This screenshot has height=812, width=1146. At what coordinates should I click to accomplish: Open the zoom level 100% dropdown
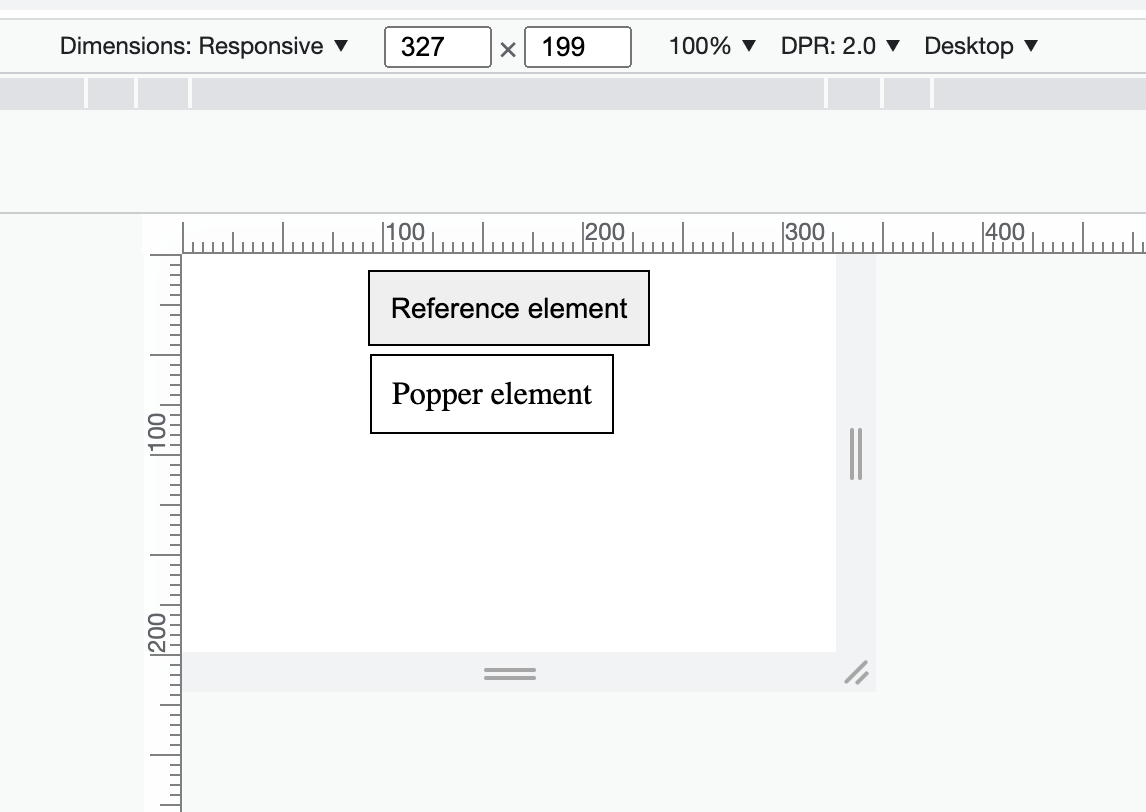[710, 45]
